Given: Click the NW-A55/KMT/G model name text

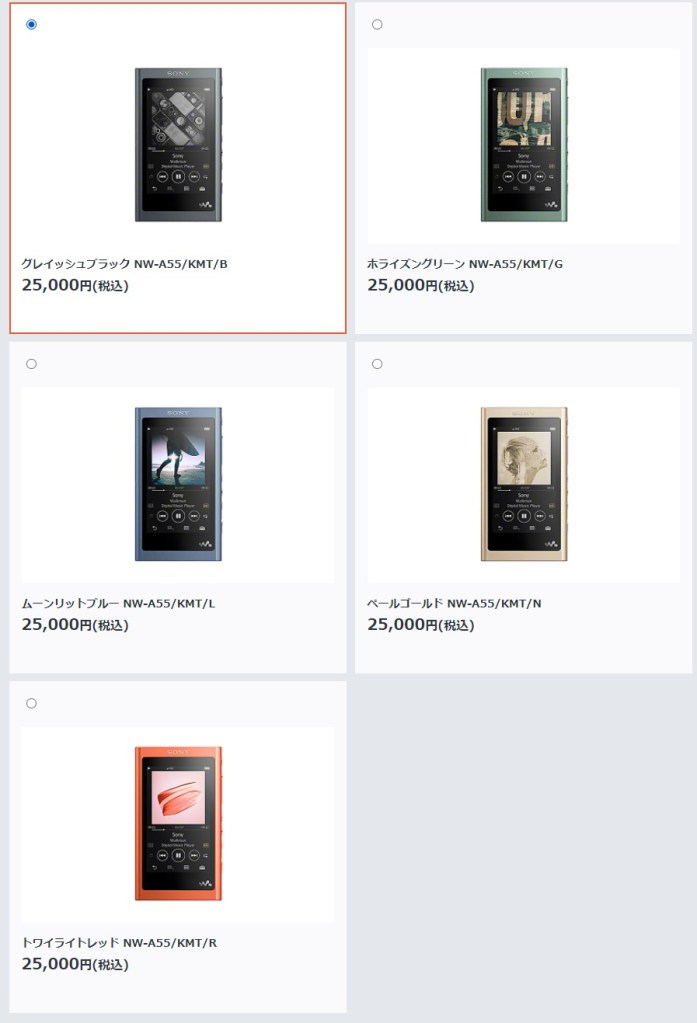Looking at the screenshot, I should (x=516, y=264).
